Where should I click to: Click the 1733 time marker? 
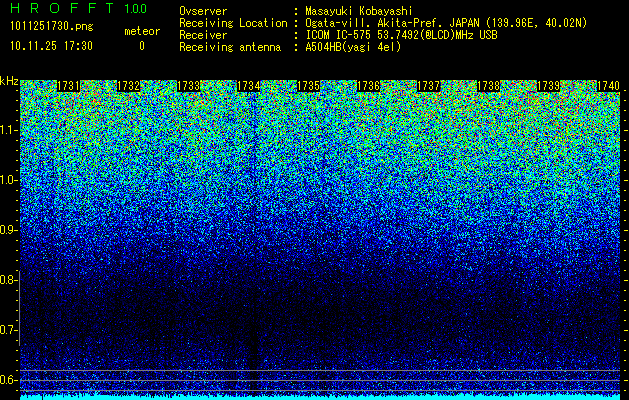[189, 86]
